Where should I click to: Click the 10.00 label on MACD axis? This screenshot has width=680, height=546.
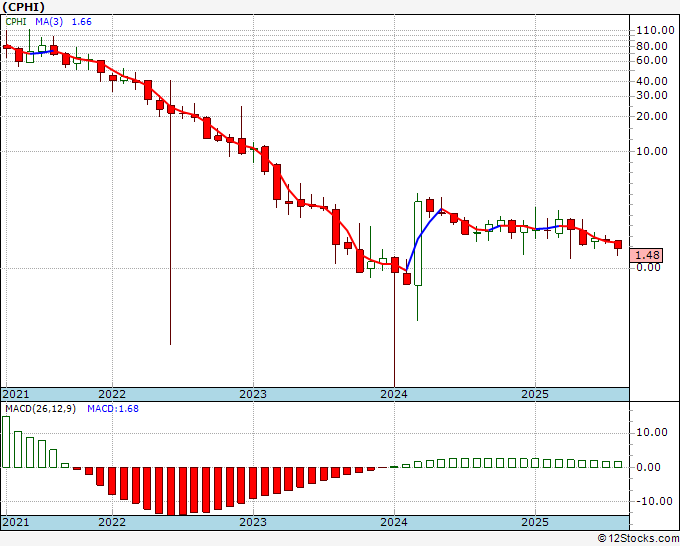[x=651, y=432]
